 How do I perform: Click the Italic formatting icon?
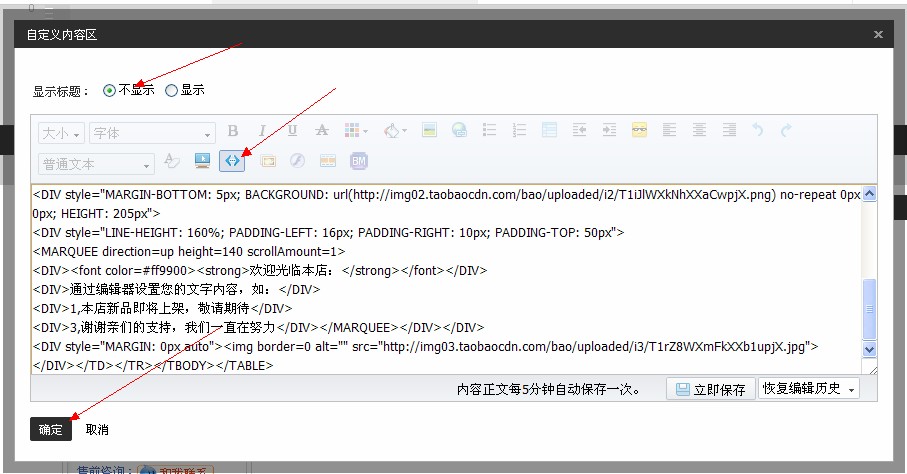point(262,130)
